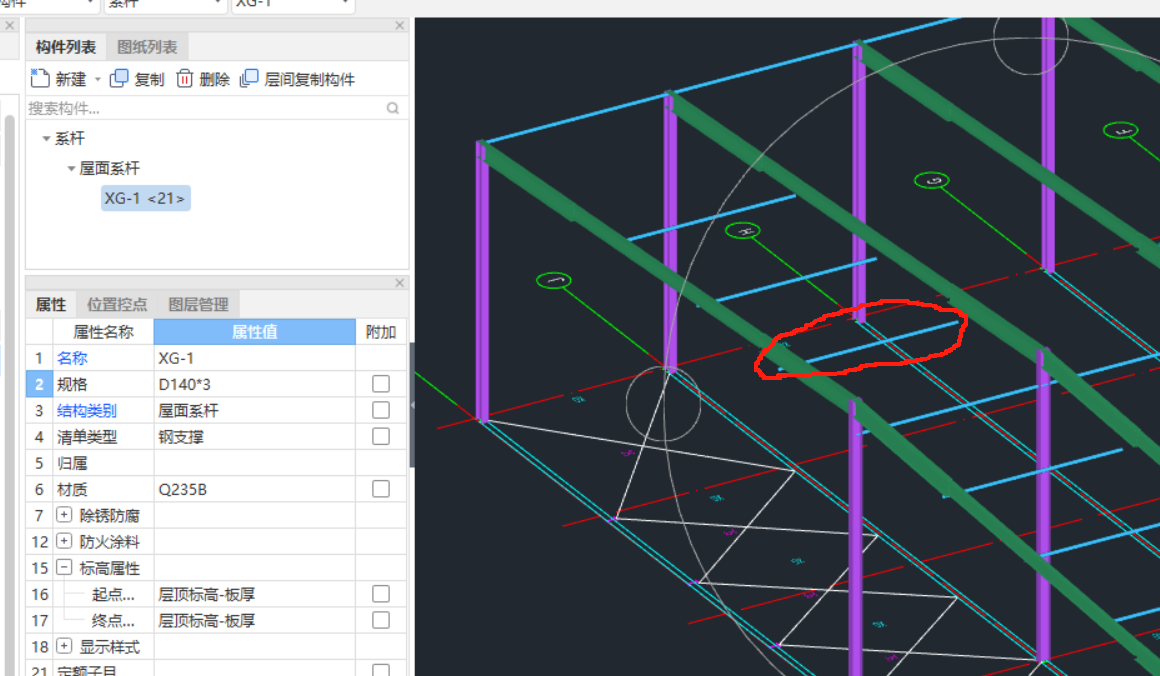This screenshot has width=1160, height=676.
Task: Toggle the 材质 附加 checkbox
Action: [381, 489]
